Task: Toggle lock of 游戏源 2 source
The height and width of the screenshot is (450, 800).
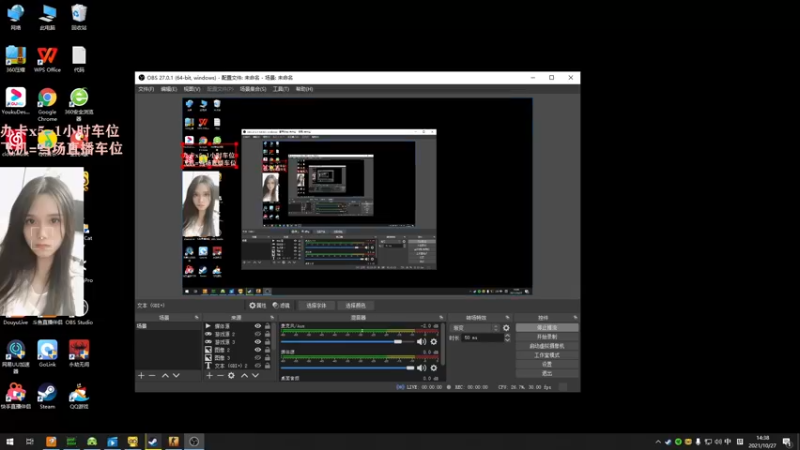Action: (x=267, y=334)
